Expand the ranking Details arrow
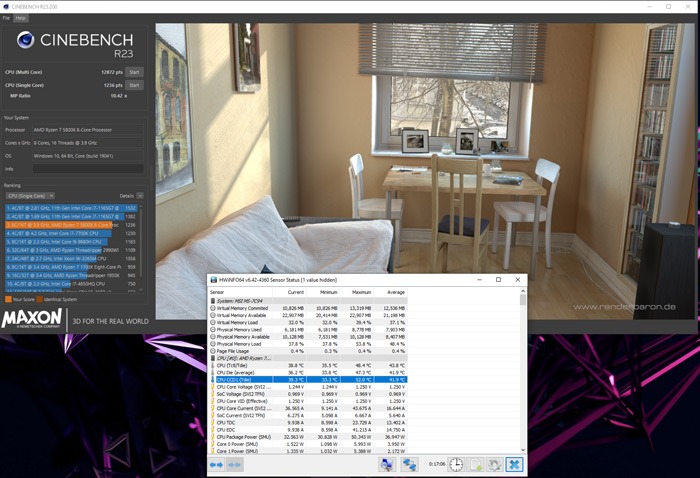 (x=140, y=196)
